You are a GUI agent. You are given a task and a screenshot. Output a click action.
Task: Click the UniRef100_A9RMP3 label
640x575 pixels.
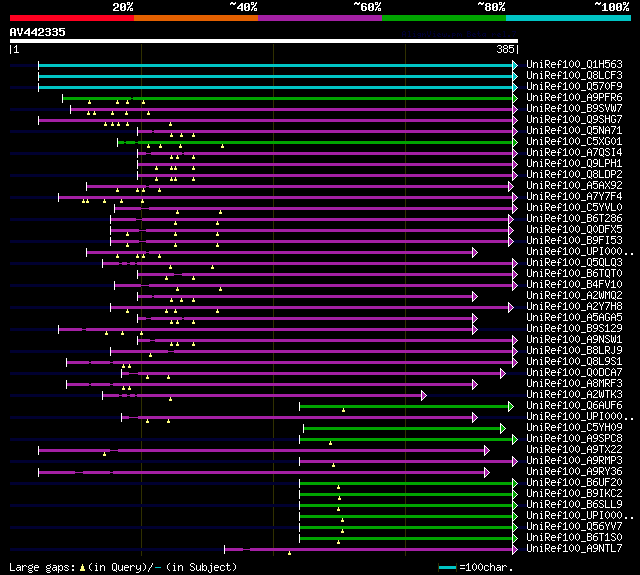coord(574,461)
